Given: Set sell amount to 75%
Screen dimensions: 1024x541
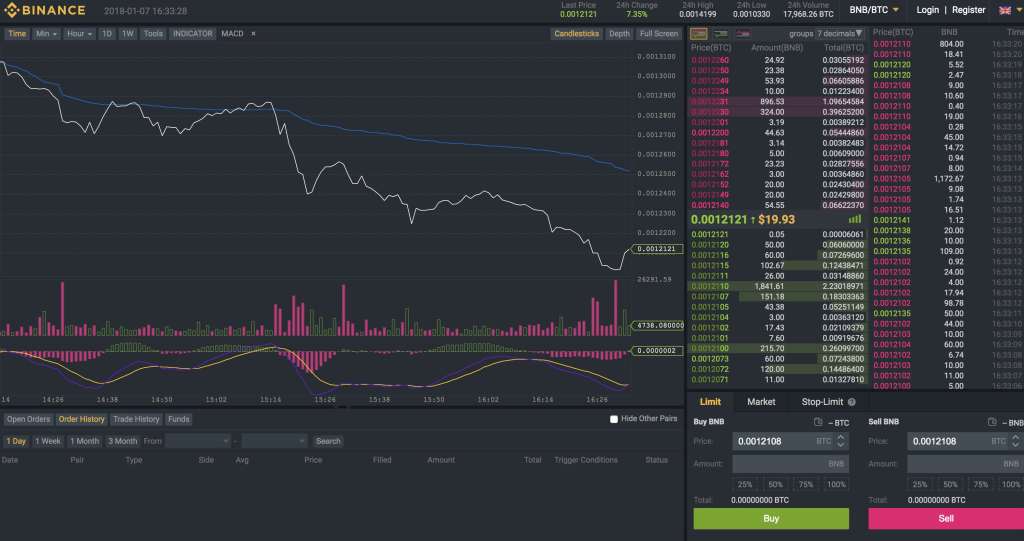Looking at the screenshot, I should click(x=981, y=484).
